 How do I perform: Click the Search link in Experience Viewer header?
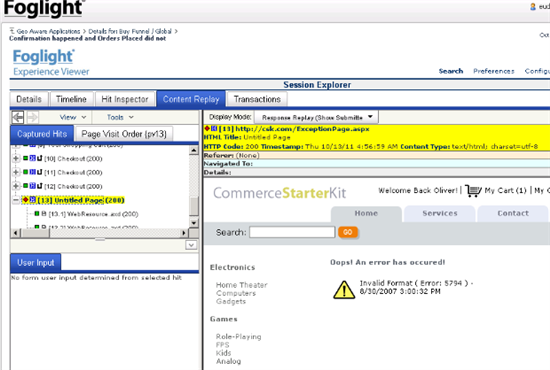point(451,71)
